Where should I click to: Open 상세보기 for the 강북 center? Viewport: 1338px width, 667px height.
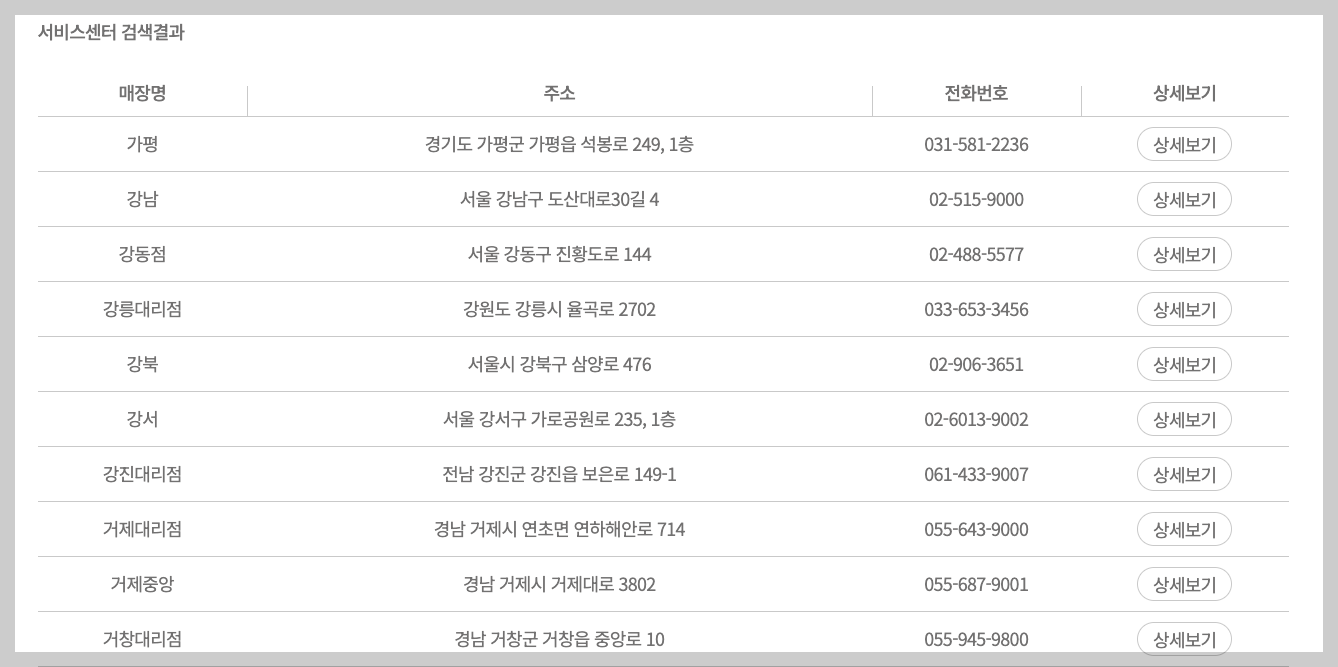pyautogui.click(x=1184, y=364)
